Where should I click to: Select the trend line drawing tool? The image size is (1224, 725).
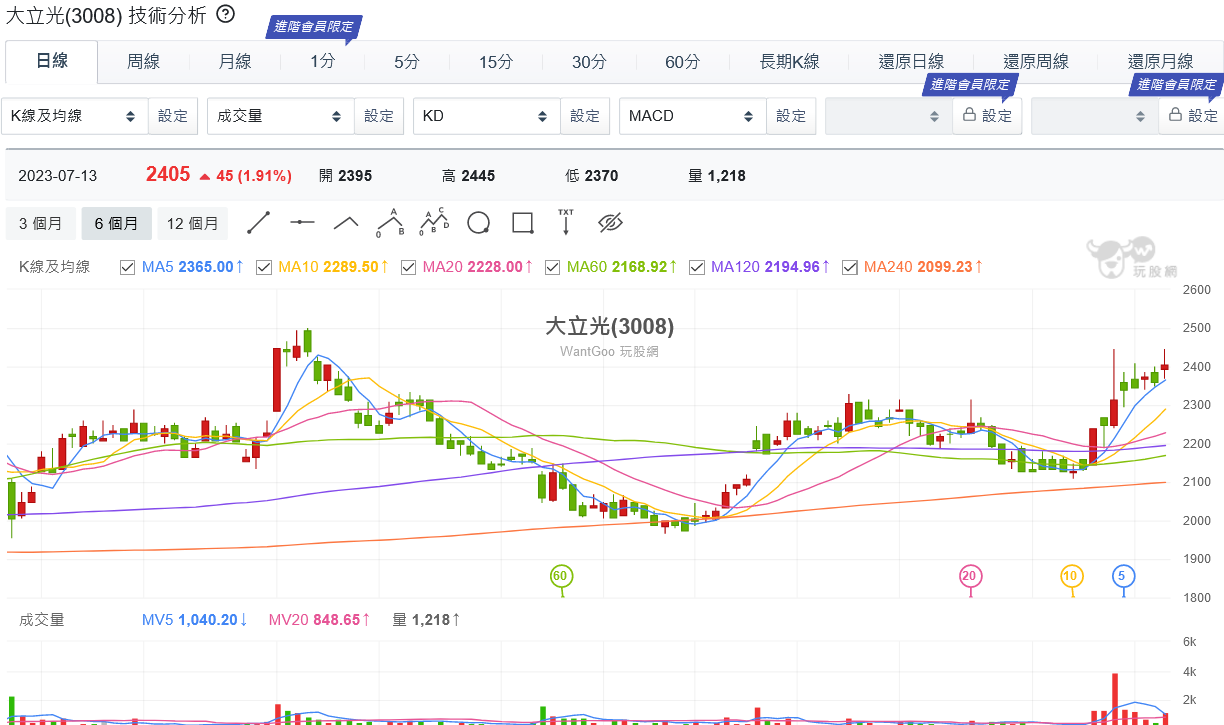[x=259, y=222]
